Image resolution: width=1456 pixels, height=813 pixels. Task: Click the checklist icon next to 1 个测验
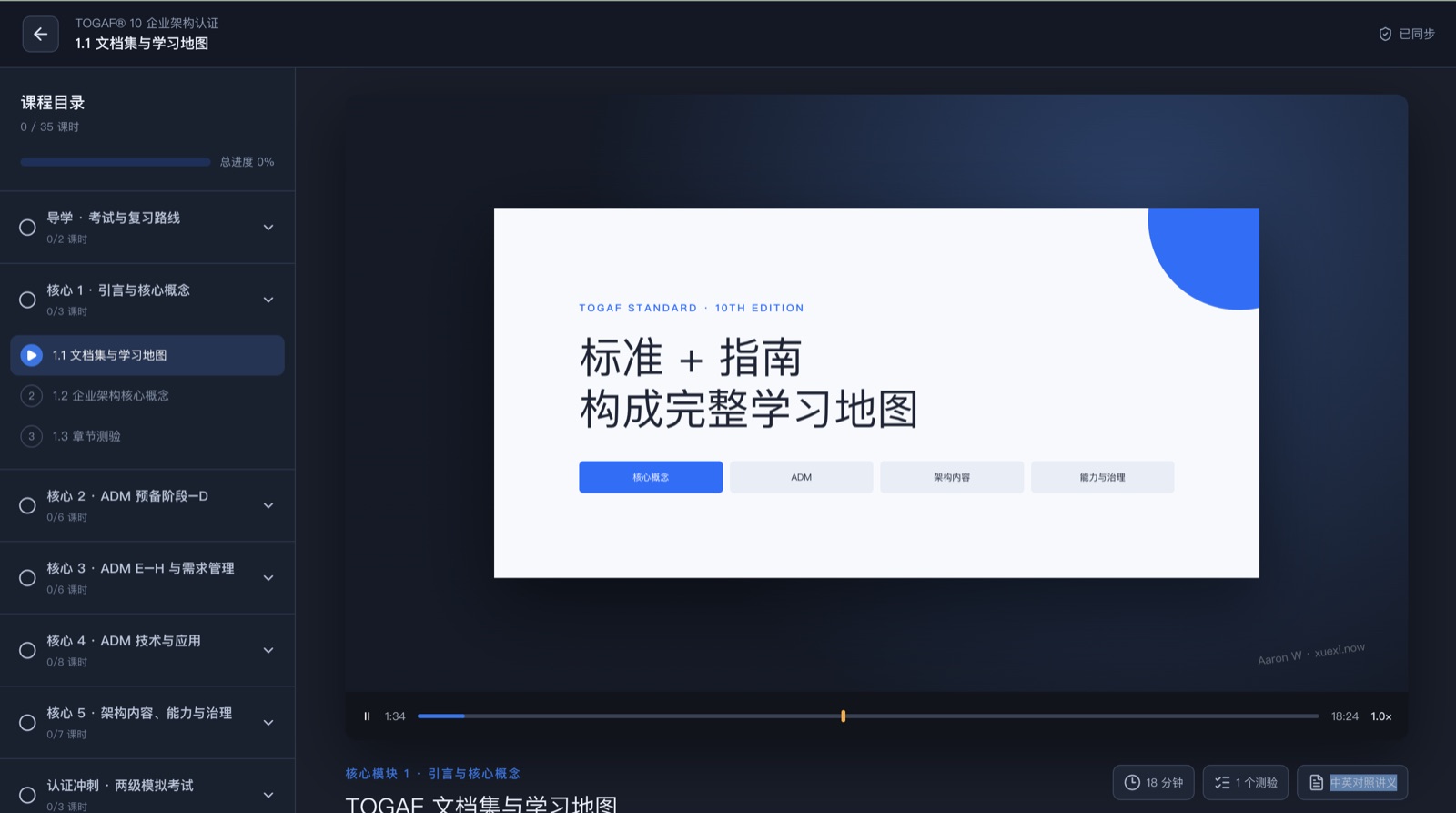[x=1222, y=782]
